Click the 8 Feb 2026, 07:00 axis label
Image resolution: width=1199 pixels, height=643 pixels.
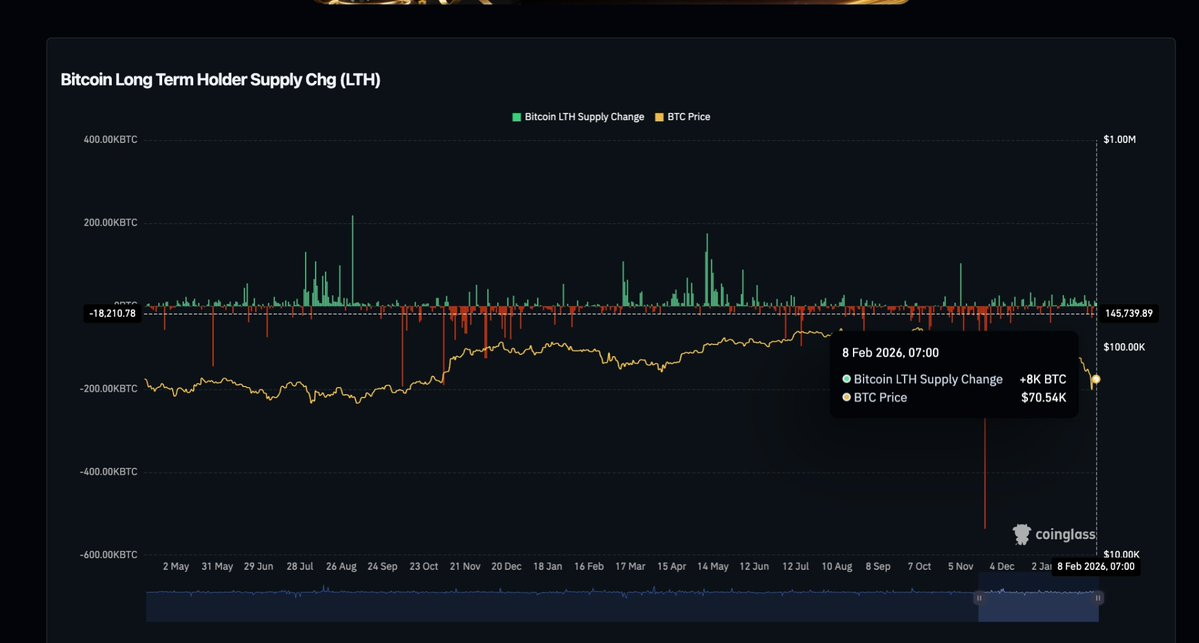[x=1097, y=566]
